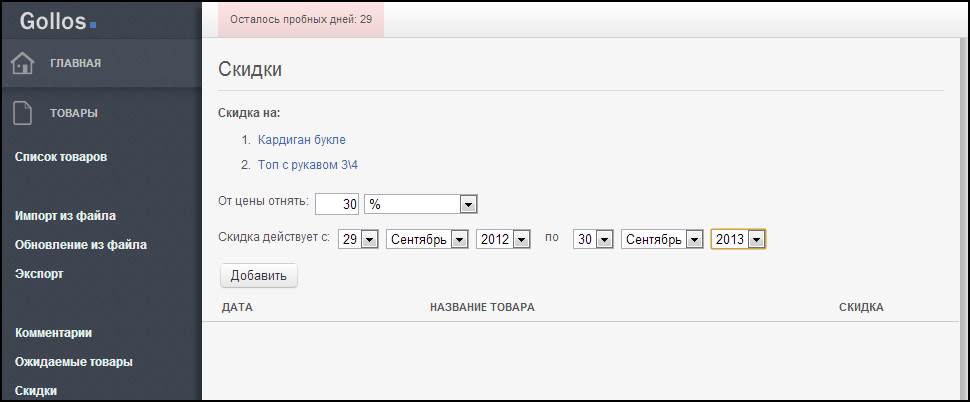
Task: Open the end year dropdown 2013
Action: (x=739, y=239)
